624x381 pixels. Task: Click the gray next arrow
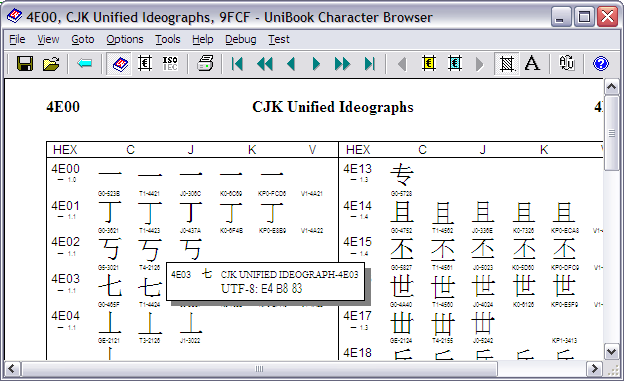pos(480,64)
